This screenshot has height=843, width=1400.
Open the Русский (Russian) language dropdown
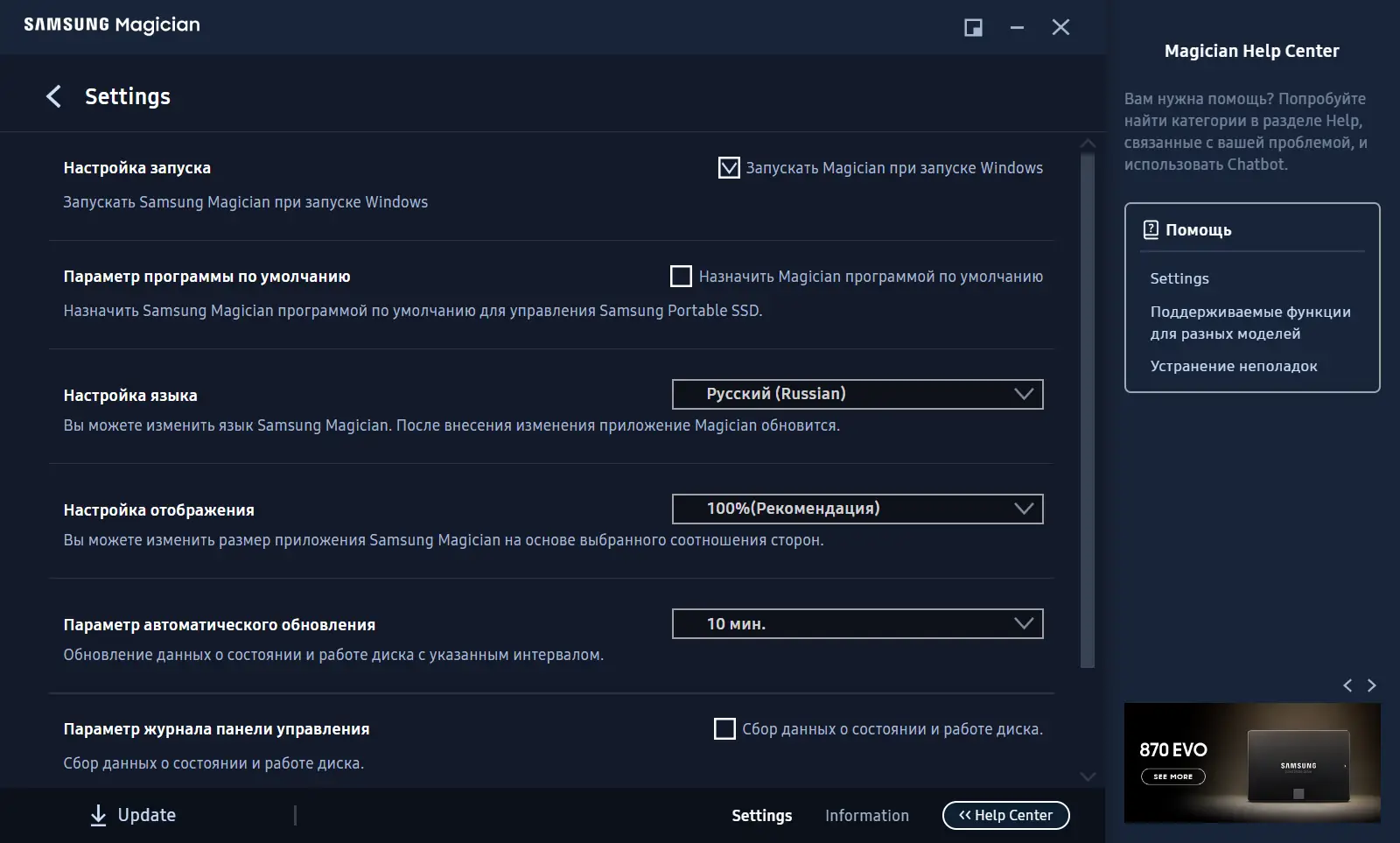[x=857, y=394]
